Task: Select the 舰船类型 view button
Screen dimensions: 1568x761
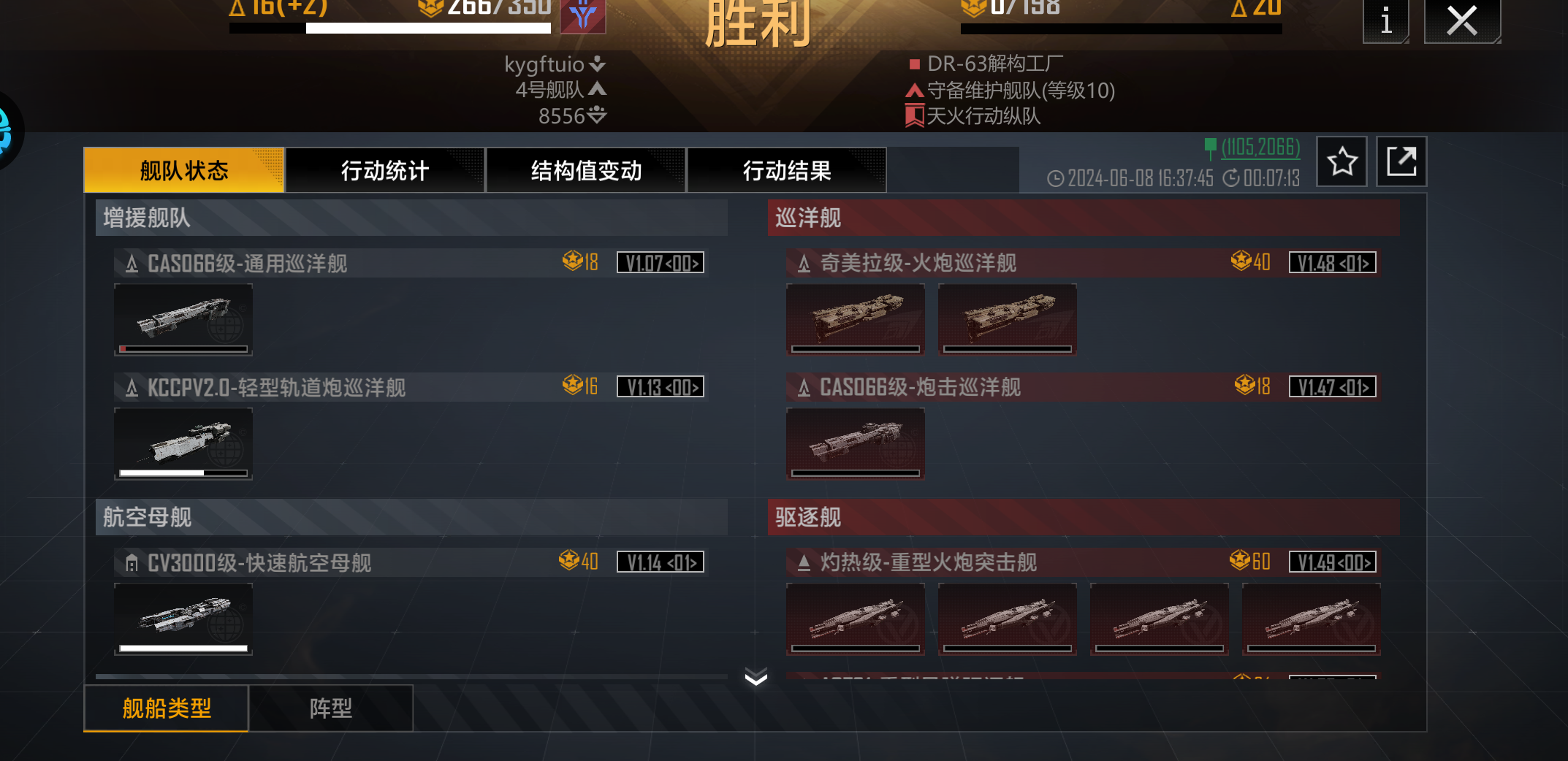Action: pos(167,708)
